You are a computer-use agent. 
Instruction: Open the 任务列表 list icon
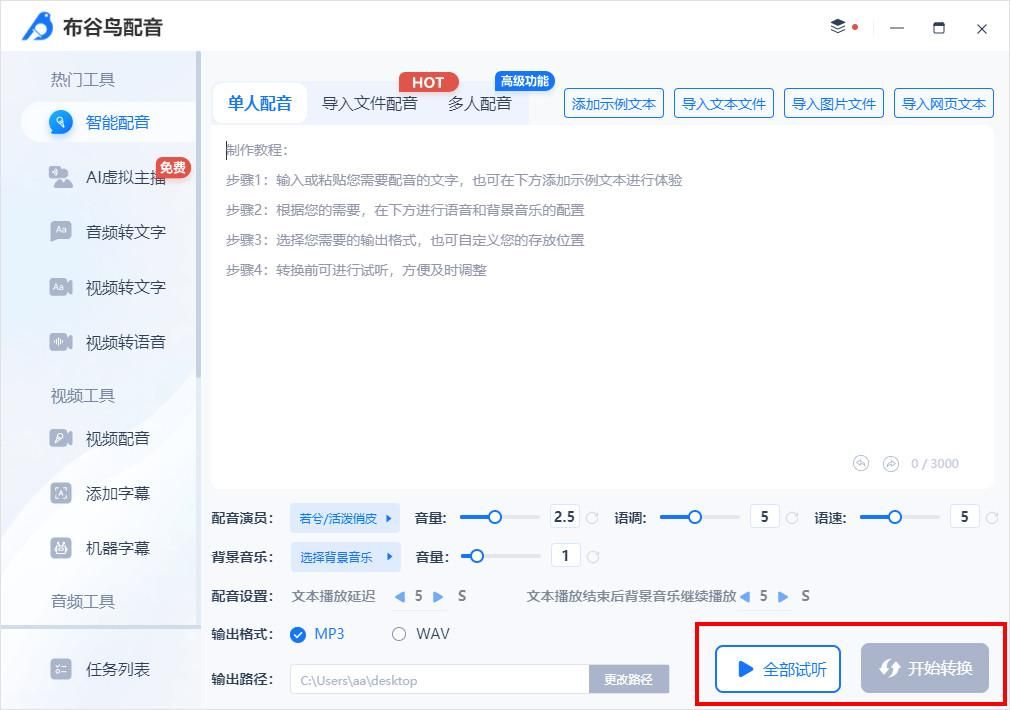click(61, 669)
